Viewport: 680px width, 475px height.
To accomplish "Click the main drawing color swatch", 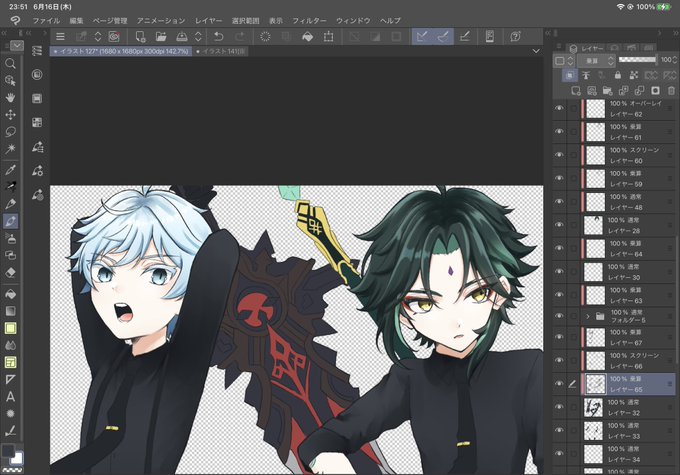I will point(7,450).
